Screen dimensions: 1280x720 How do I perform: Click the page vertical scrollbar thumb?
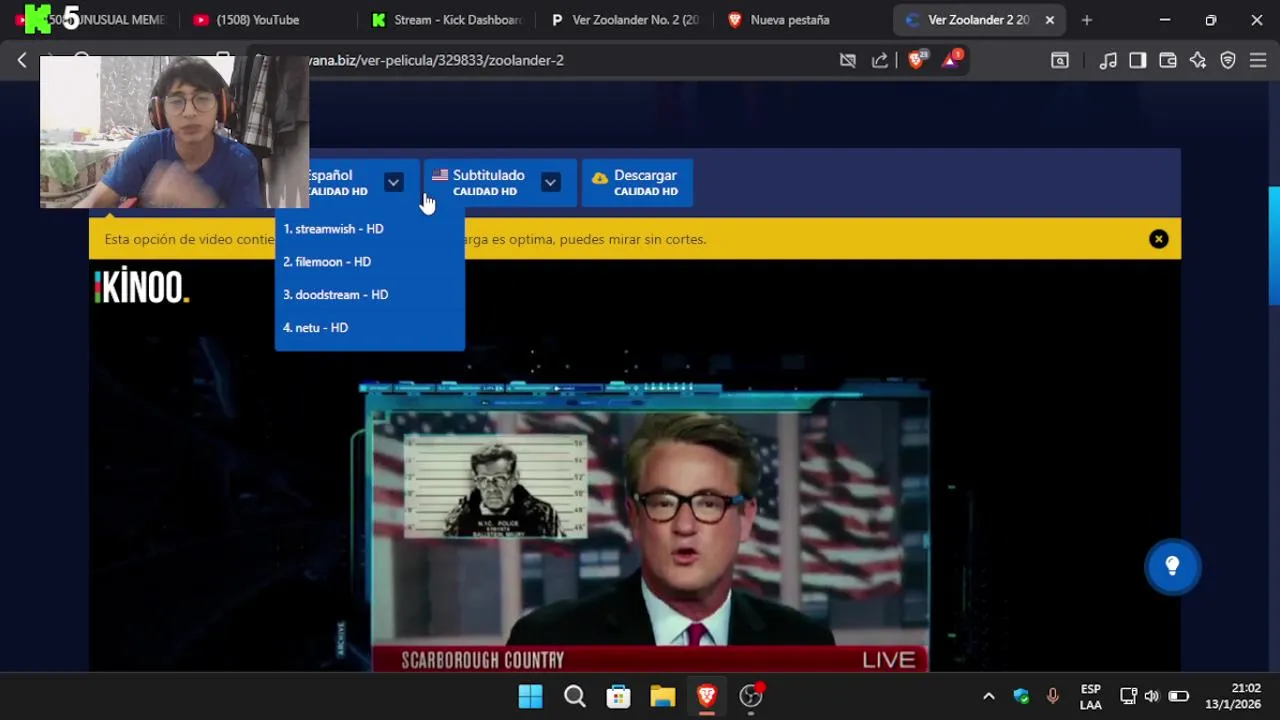pos(1274,245)
